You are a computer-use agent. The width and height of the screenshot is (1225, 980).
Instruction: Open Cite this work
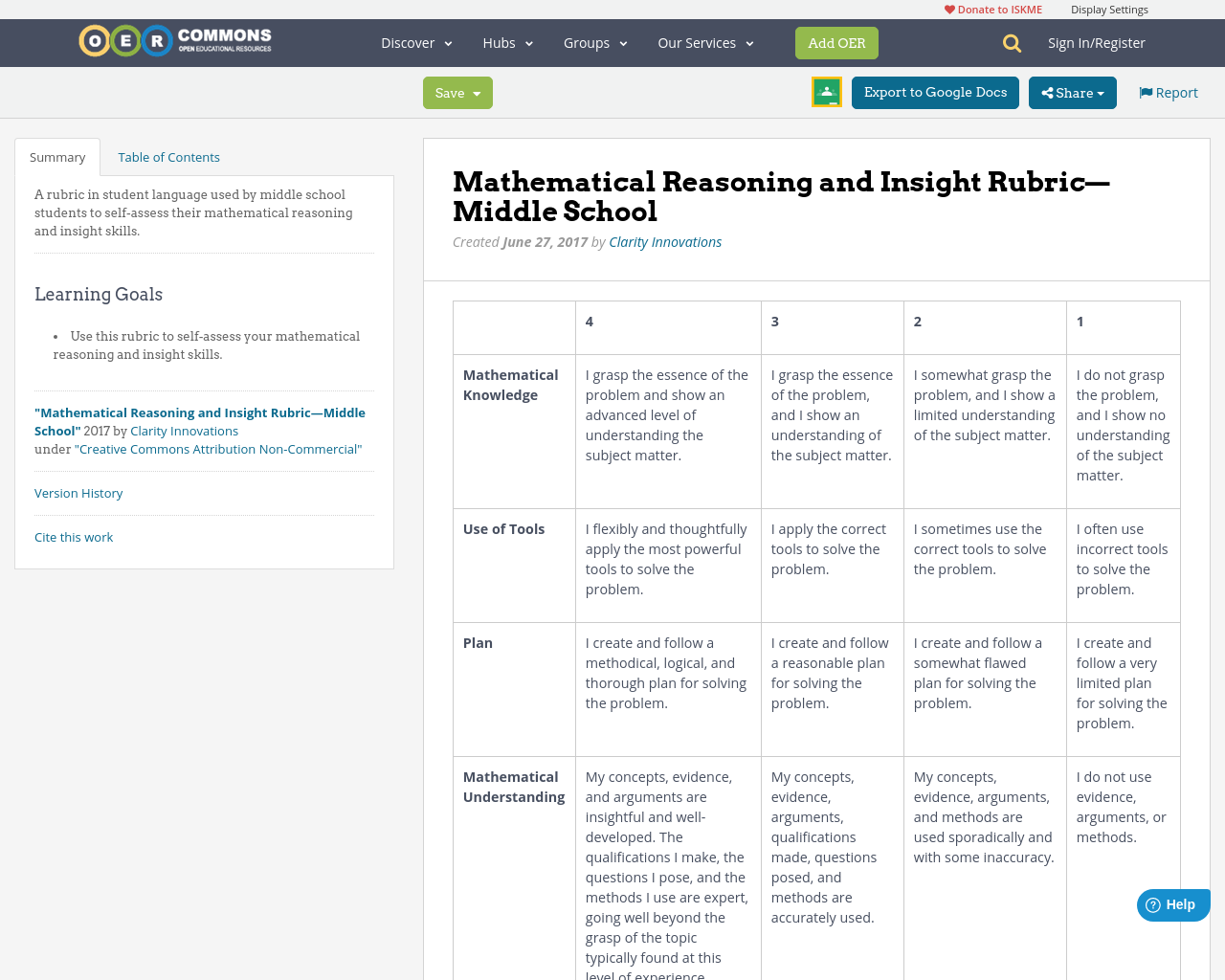click(x=74, y=536)
